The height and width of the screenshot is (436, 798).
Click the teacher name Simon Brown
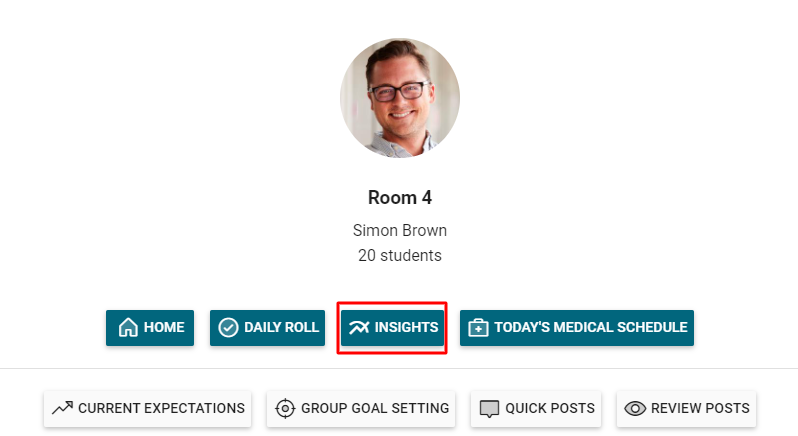pyautogui.click(x=399, y=231)
